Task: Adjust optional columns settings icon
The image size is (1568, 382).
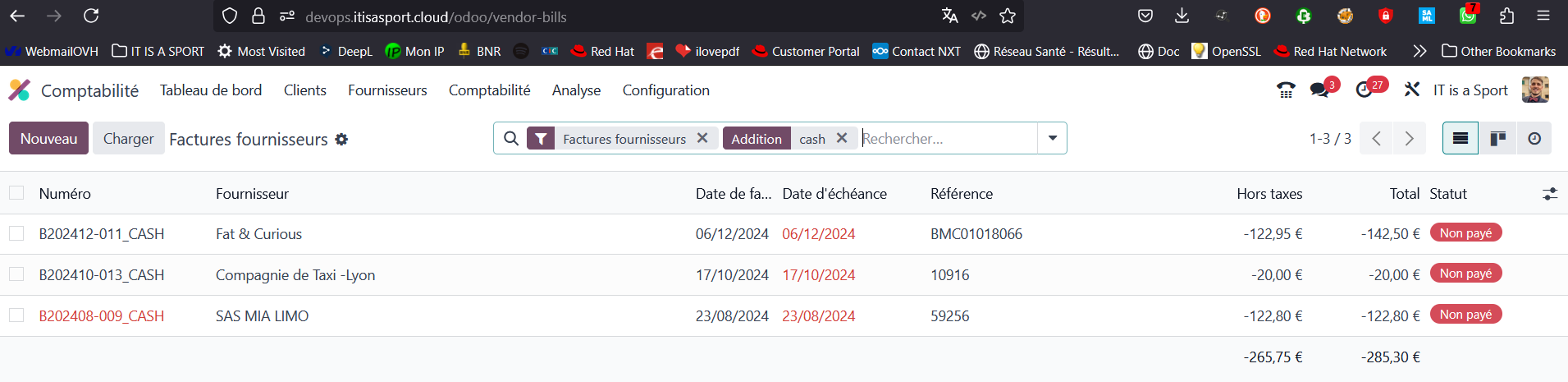Action: [1549, 194]
